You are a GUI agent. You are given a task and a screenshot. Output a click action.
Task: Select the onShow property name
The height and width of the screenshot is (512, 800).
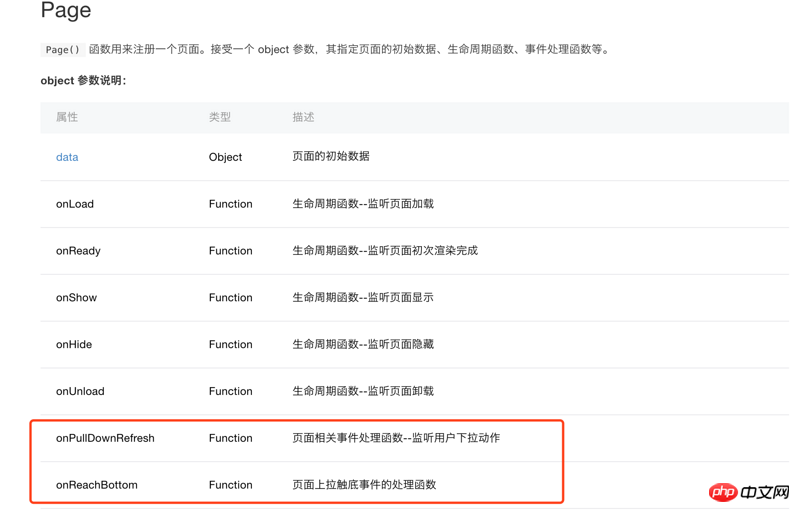pos(77,298)
